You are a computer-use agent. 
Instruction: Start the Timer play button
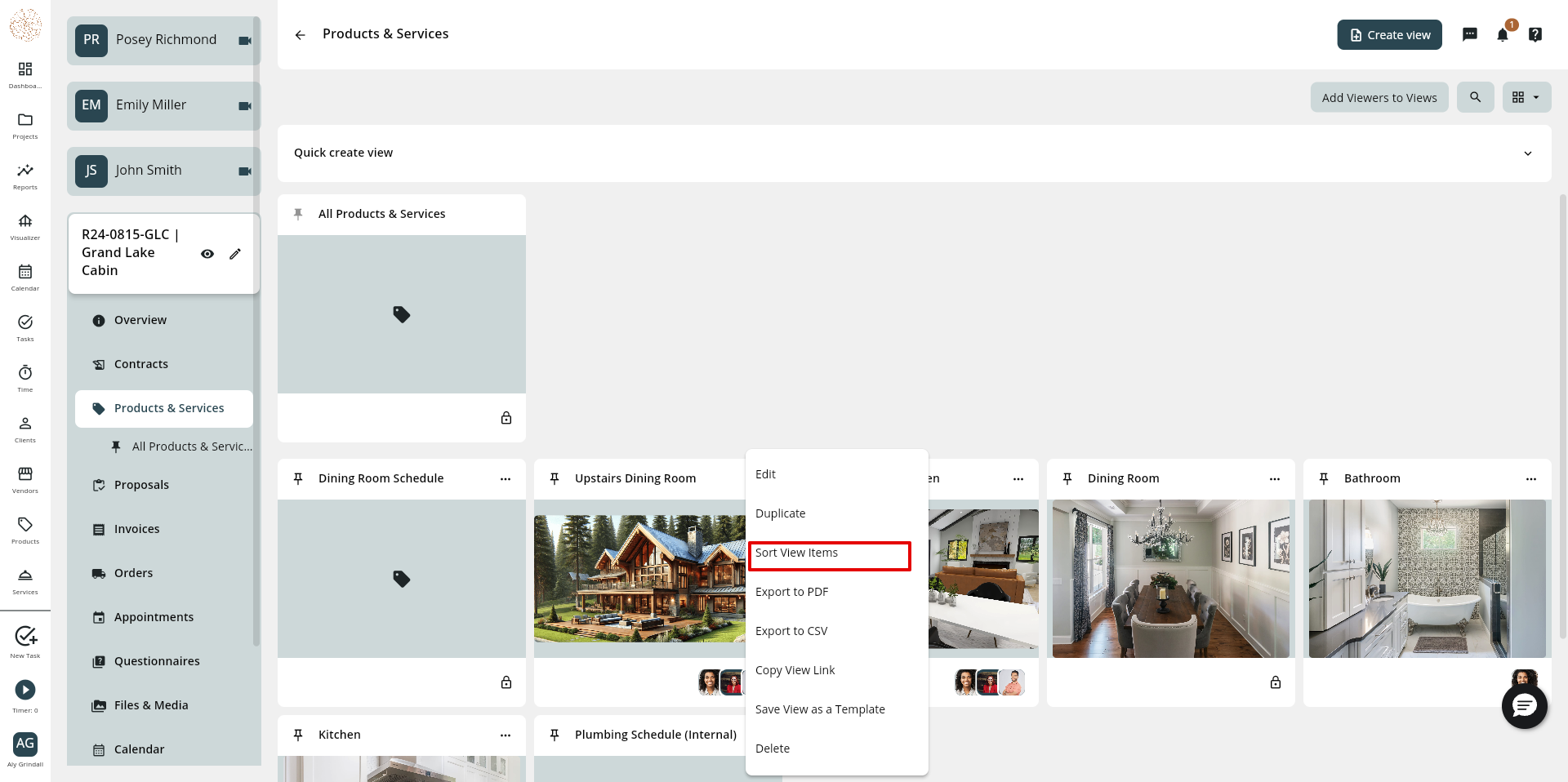[25, 690]
